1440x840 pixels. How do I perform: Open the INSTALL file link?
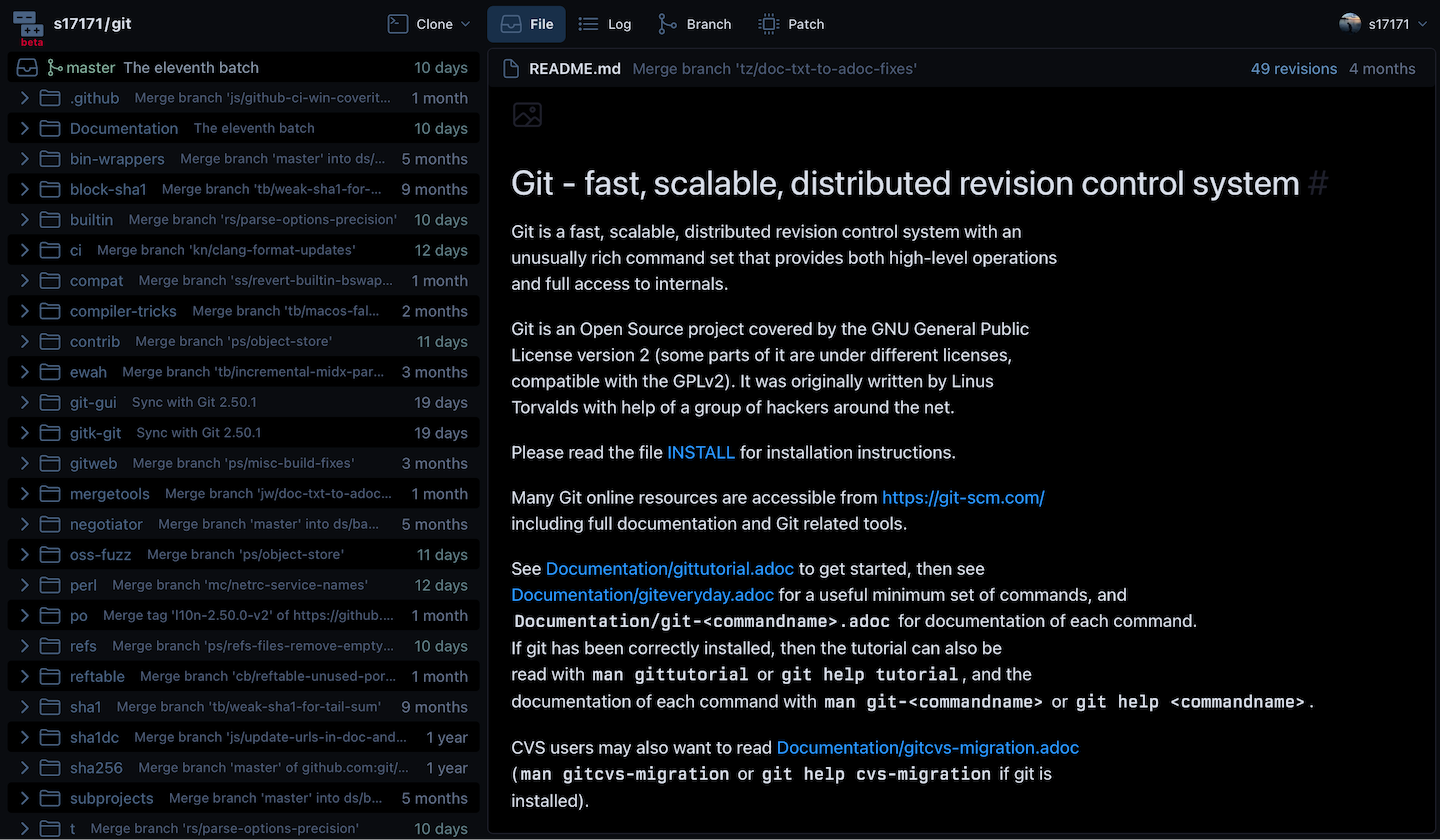tap(701, 452)
